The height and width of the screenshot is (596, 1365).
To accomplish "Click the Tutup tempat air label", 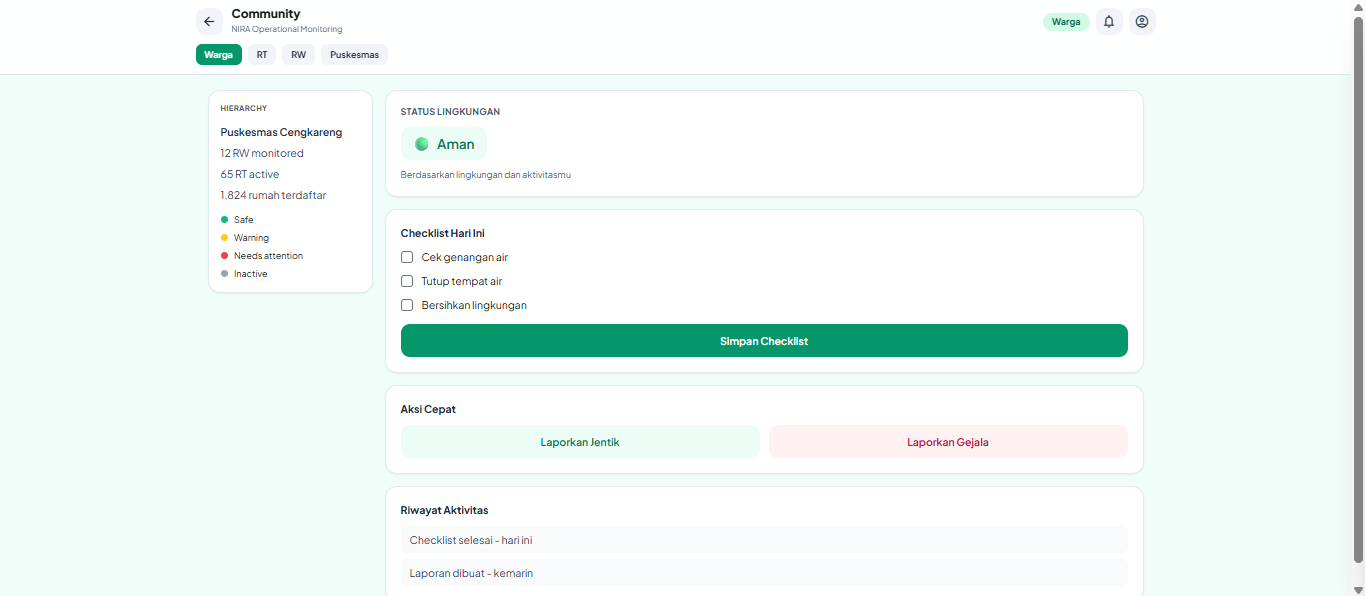I will pyautogui.click(x=462, y=281).
